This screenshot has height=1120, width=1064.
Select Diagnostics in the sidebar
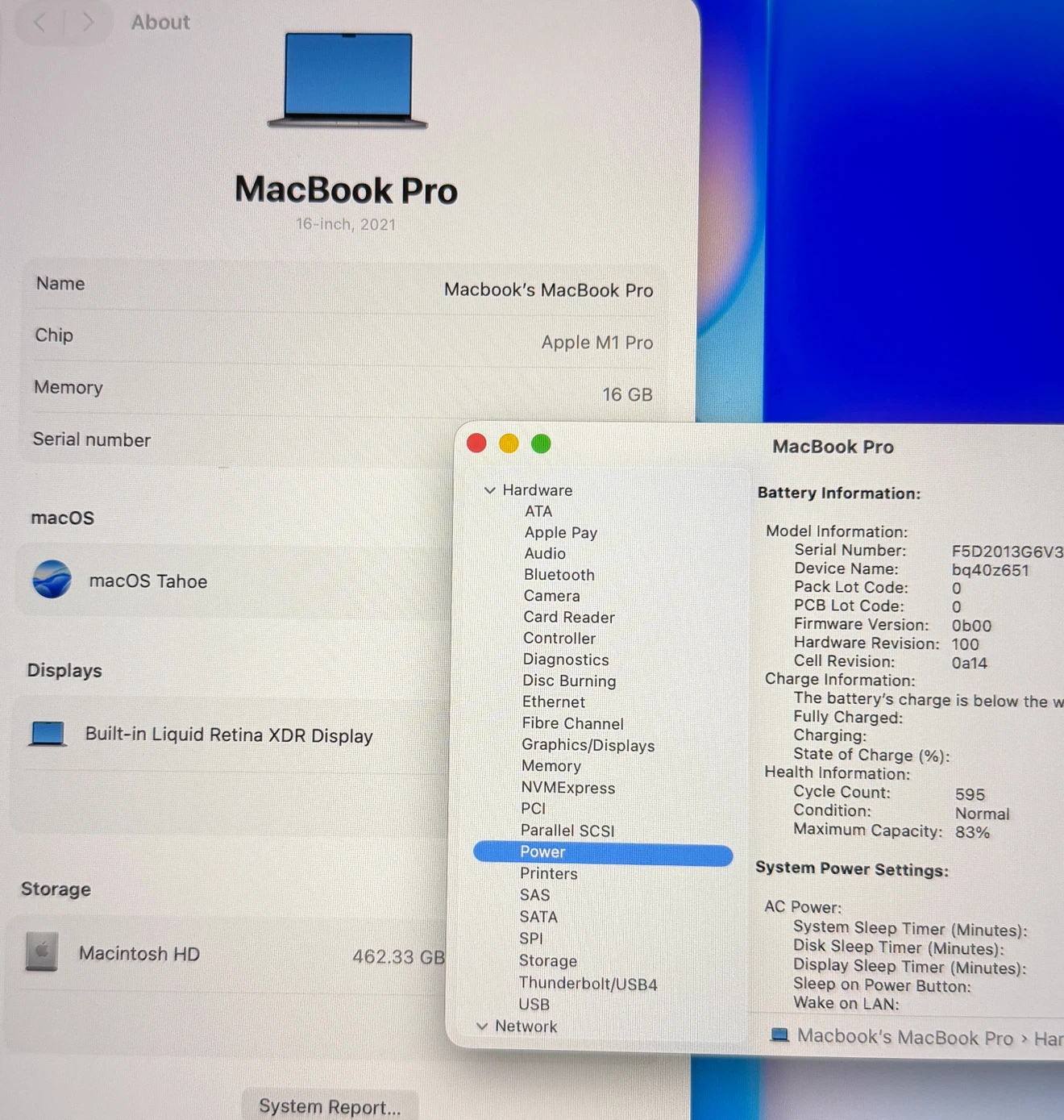[566, 659]
